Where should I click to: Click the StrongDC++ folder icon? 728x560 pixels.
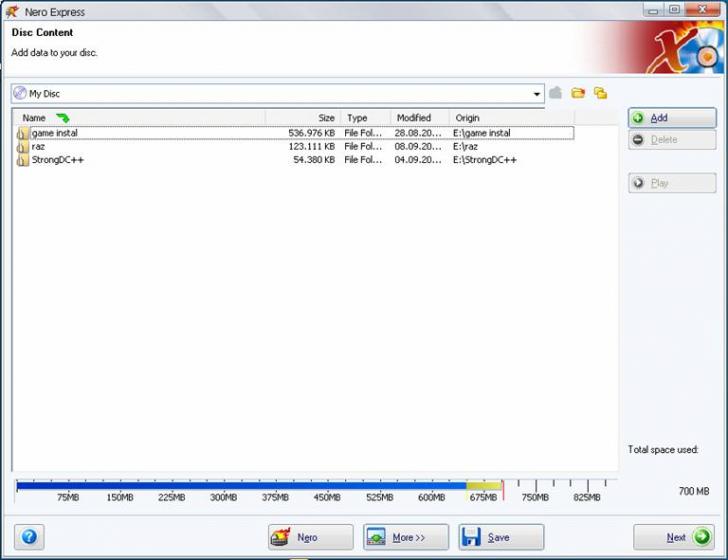[x=22, y=159]
